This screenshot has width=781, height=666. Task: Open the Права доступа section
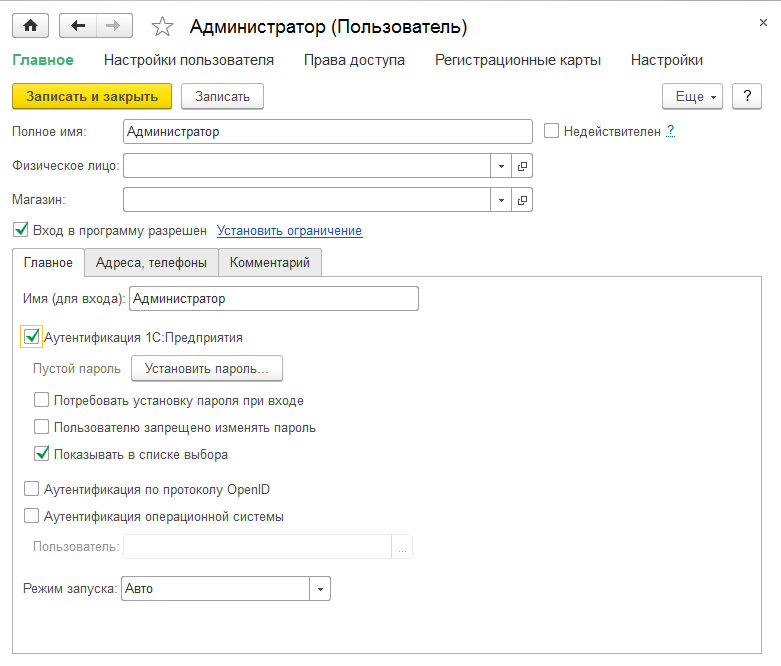click(x=354, y=60)
